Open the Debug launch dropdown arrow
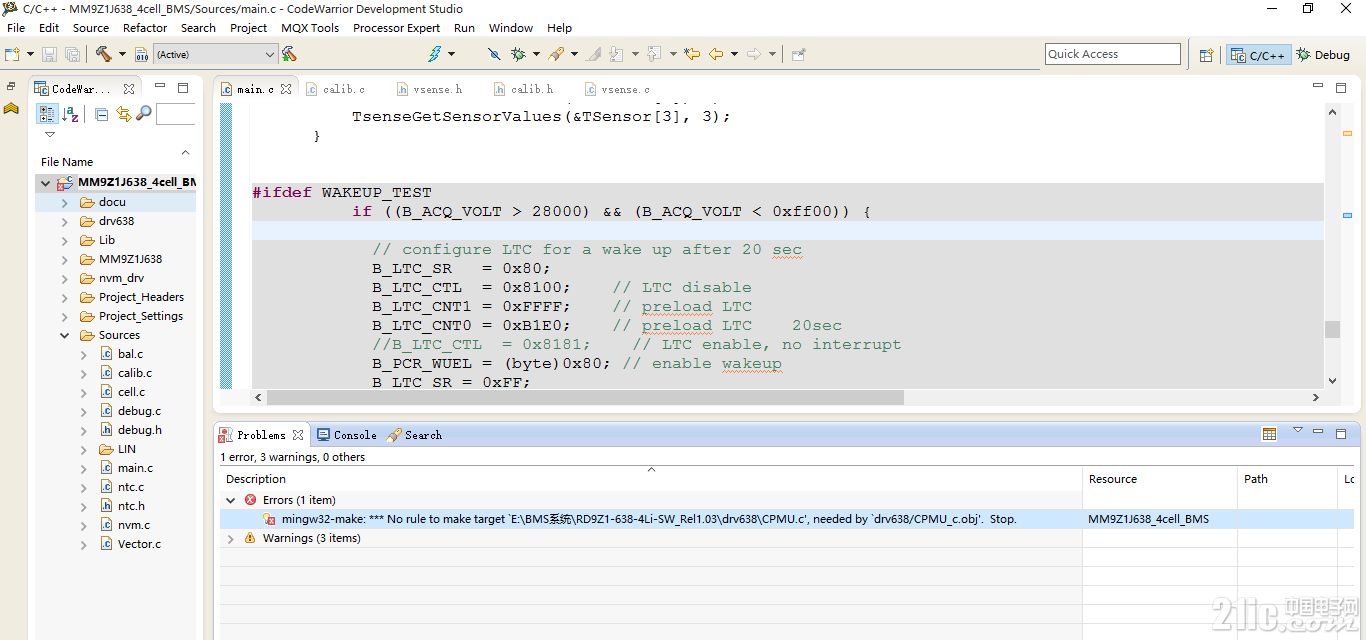 pos(536,54)
